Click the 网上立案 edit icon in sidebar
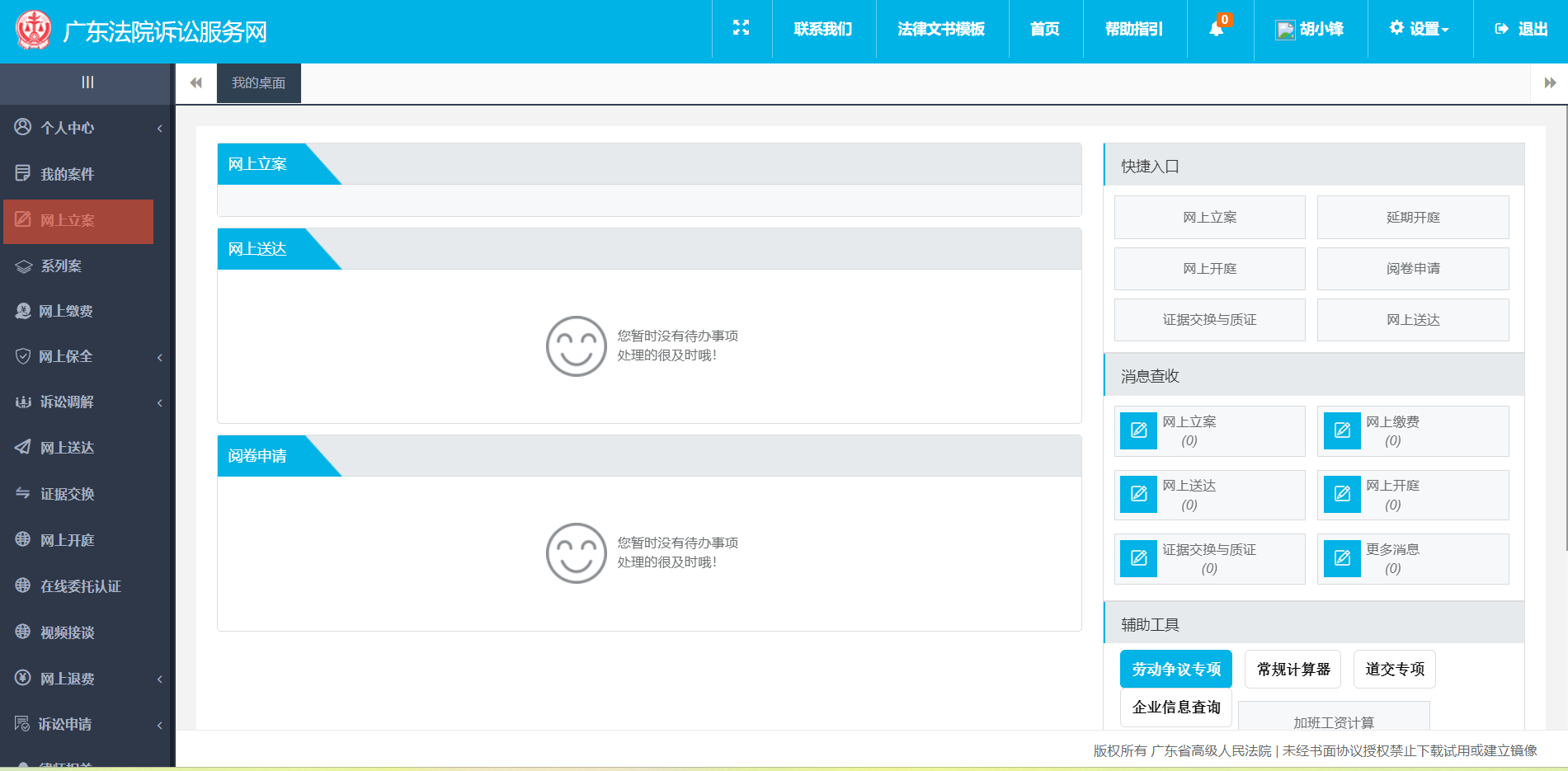Viewport: 1568px width, 771px height. click(x=23, y=219)
